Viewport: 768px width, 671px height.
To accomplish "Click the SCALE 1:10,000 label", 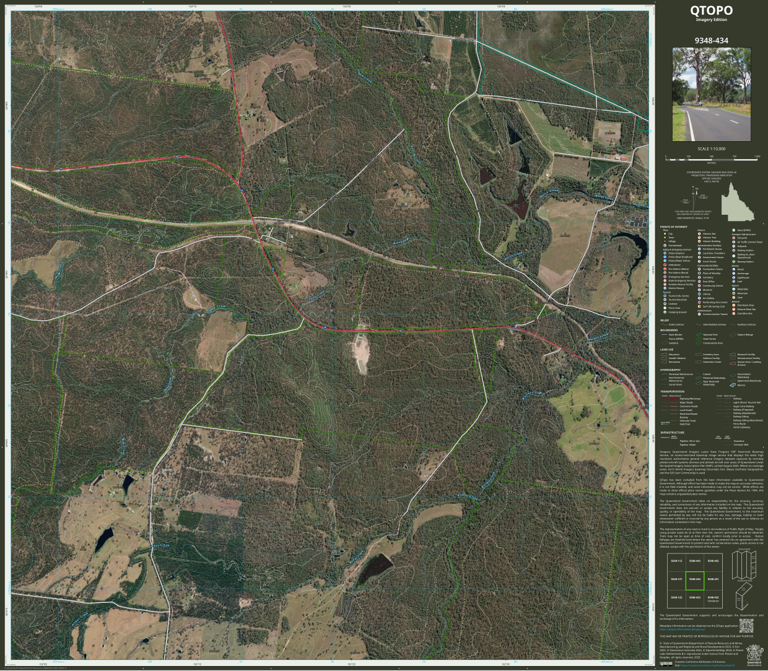I will point(711,148).
